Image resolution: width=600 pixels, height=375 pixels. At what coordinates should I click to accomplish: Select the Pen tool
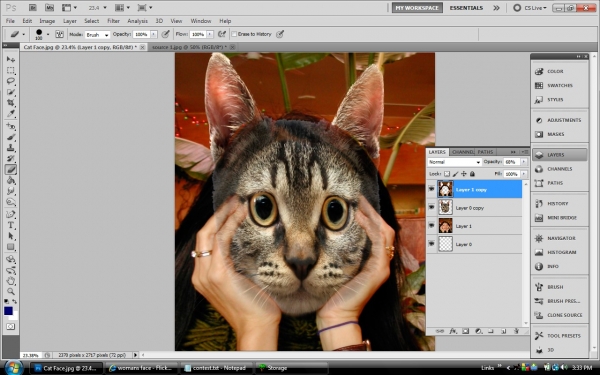(x=10, y=214)
